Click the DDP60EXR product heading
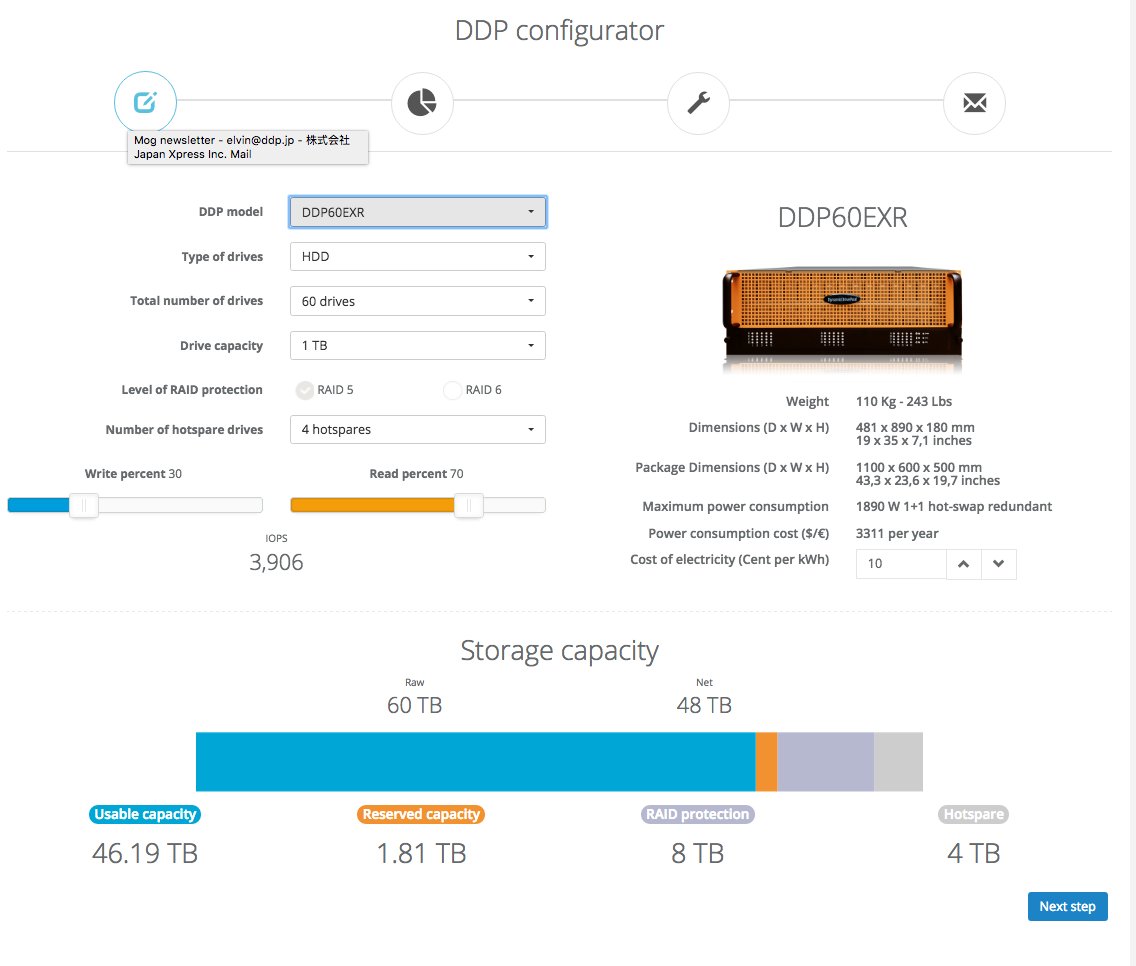Image resolution: width=1136 pixels, height=966 pixels. click(x=842, y=217)
